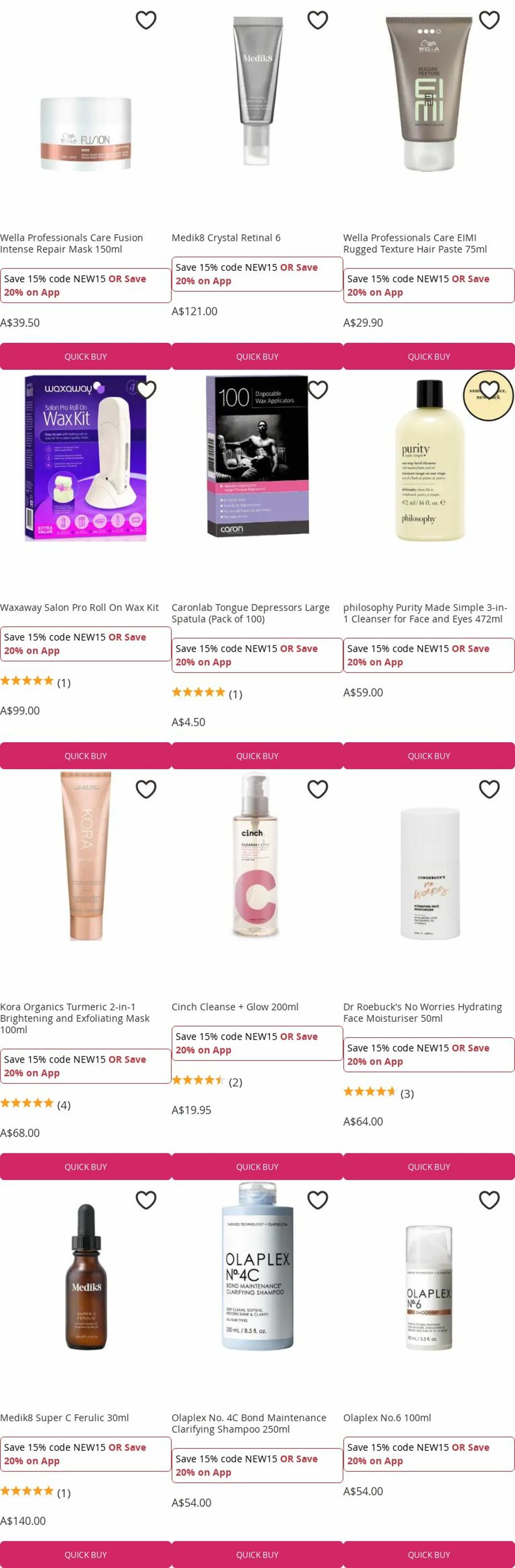
Task: Quick buy Medik8 Crystal Retinal 6
Action: pos(257,356)
